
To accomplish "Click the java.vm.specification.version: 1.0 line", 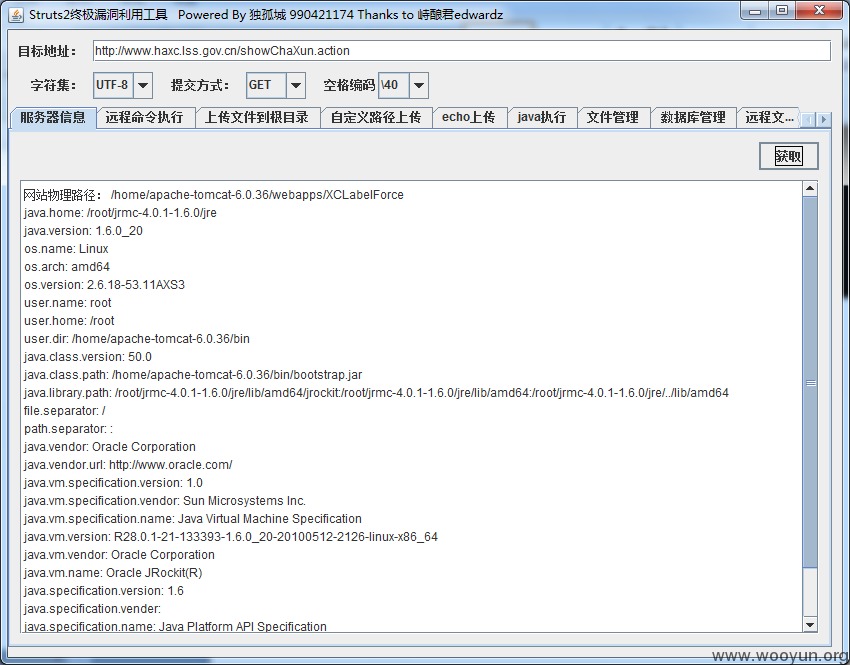I will pyautogui.click(x=113, y=482).
